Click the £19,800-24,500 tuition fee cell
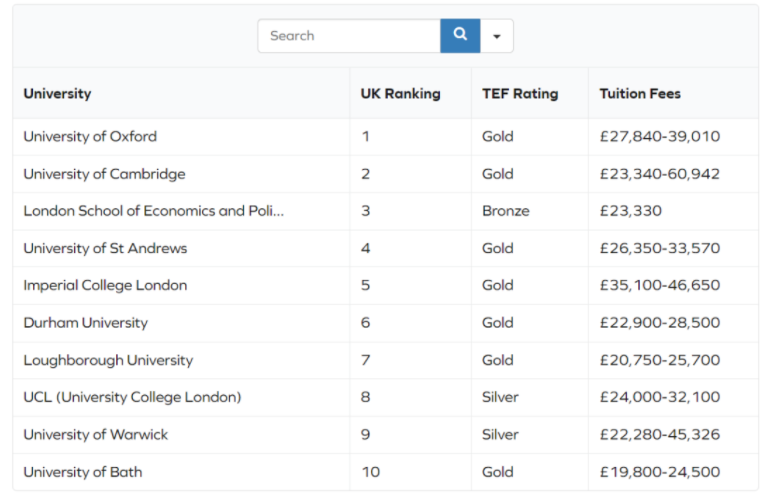This screenshot has height=497, width=762. [x=659, y=472]
